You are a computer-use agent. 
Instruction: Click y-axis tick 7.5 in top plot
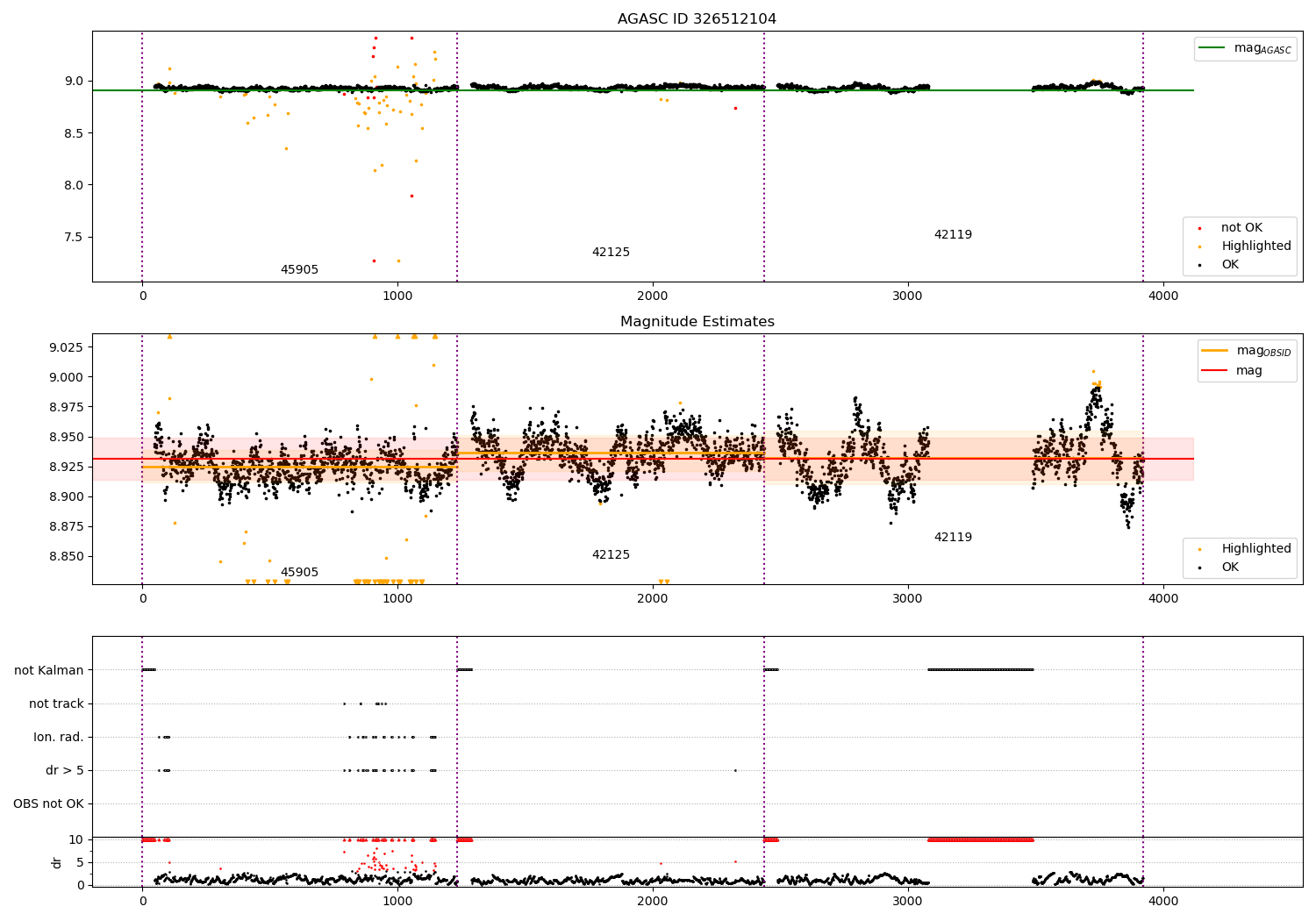pyautogui.click(x=73, y=238)
